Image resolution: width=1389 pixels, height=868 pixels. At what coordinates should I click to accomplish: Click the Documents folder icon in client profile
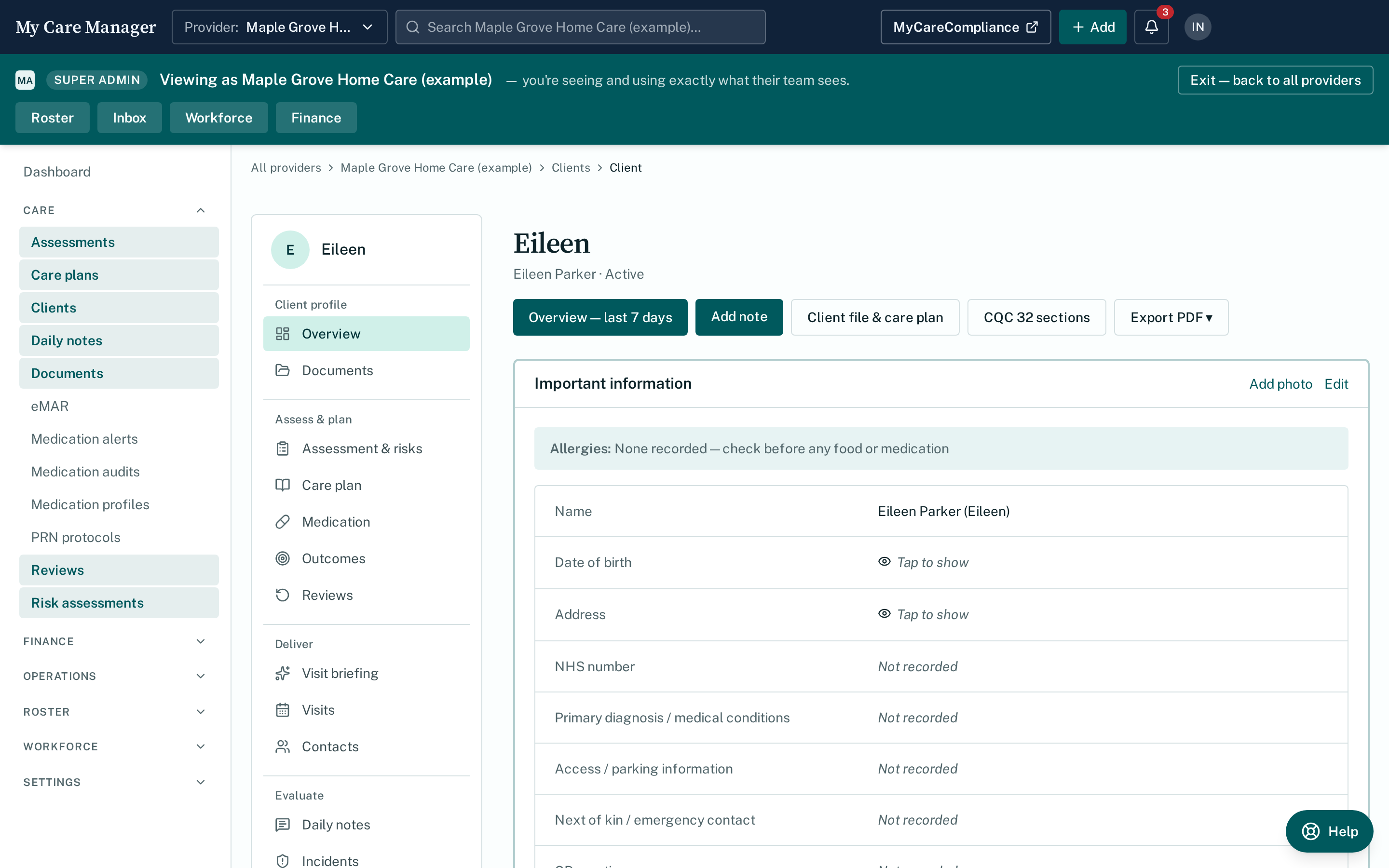coord(283,370)
